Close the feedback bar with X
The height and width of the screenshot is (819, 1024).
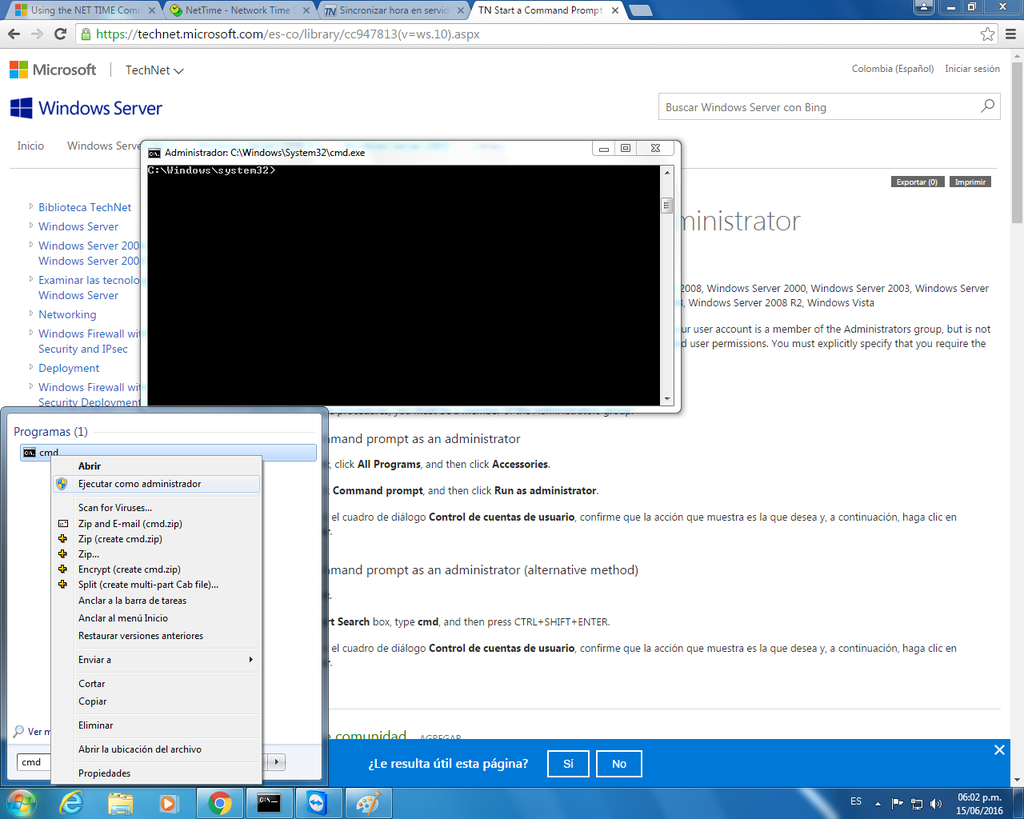(x=999, y=750)
